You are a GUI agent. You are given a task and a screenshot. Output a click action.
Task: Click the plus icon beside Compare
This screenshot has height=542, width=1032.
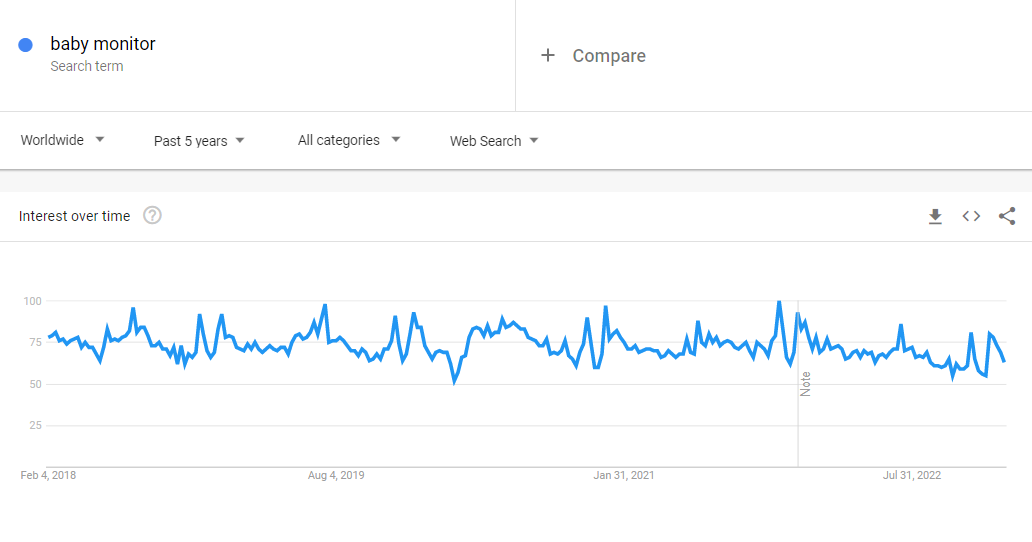point(547,56)
